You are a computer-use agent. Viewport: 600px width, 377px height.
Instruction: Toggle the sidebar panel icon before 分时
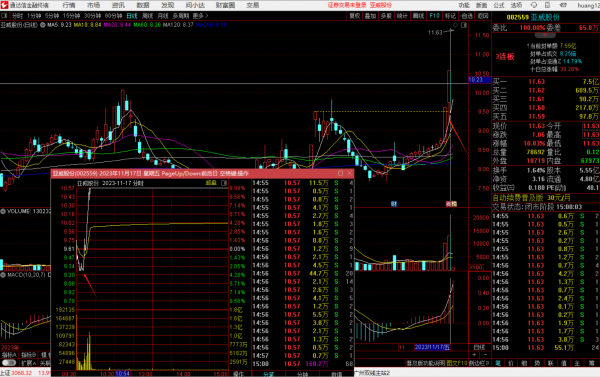pos(4,16)
